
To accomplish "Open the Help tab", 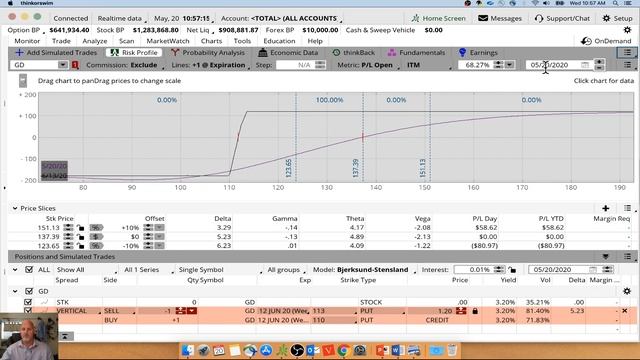I will (315, 41).
